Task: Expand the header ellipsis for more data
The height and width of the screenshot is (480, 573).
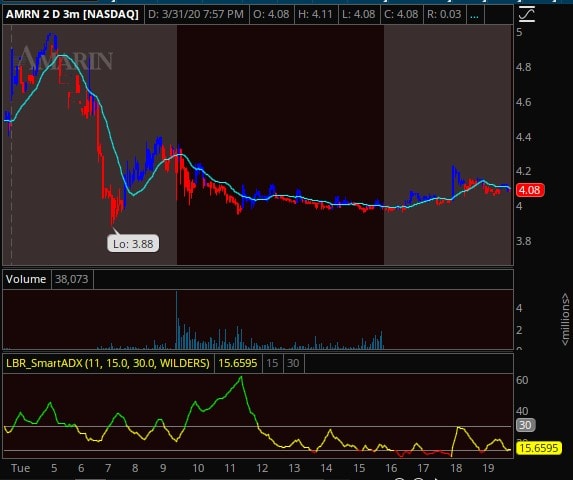Action: [474, 15]
